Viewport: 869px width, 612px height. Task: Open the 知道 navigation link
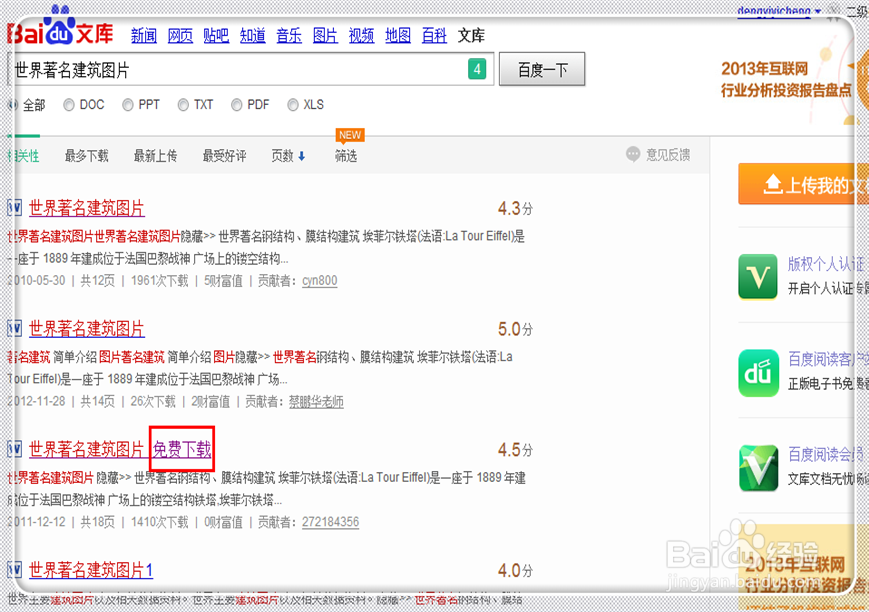coord(253,35)
